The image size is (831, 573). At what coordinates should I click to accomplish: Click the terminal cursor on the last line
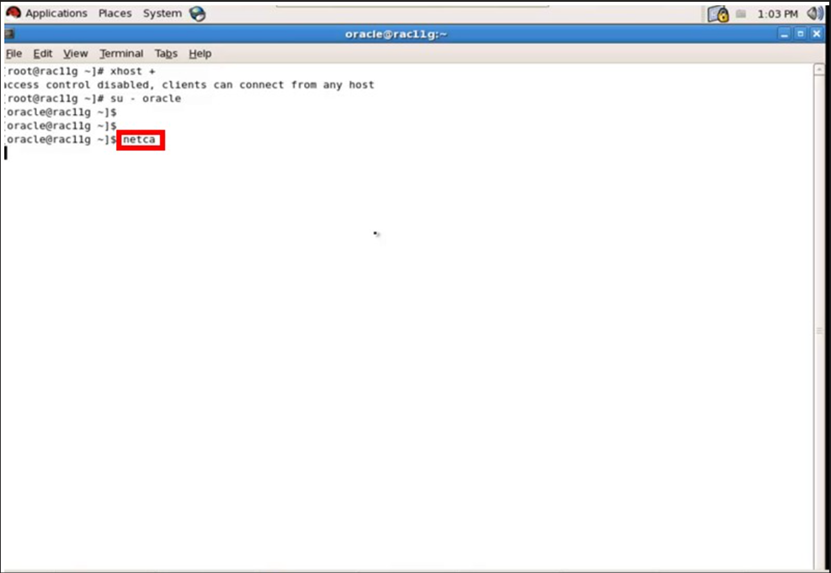[x=6, y=153]
